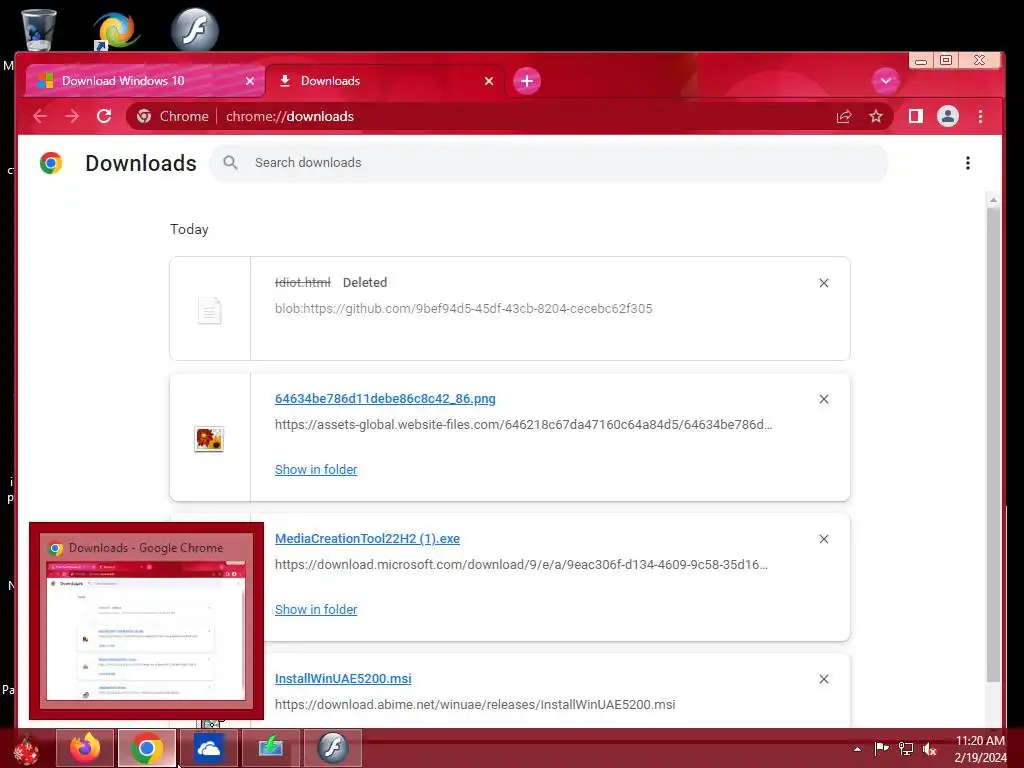Screen dimensions: 1024x768
Task: Open the clock showing 11:20 AM
Action: click(x=980, y=749)
